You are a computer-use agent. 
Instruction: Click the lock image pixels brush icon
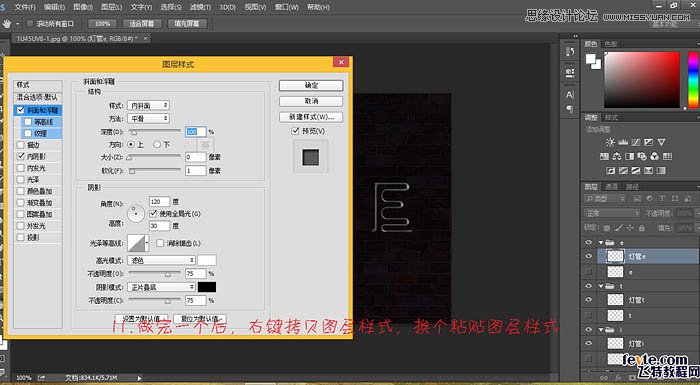[618, 228]
